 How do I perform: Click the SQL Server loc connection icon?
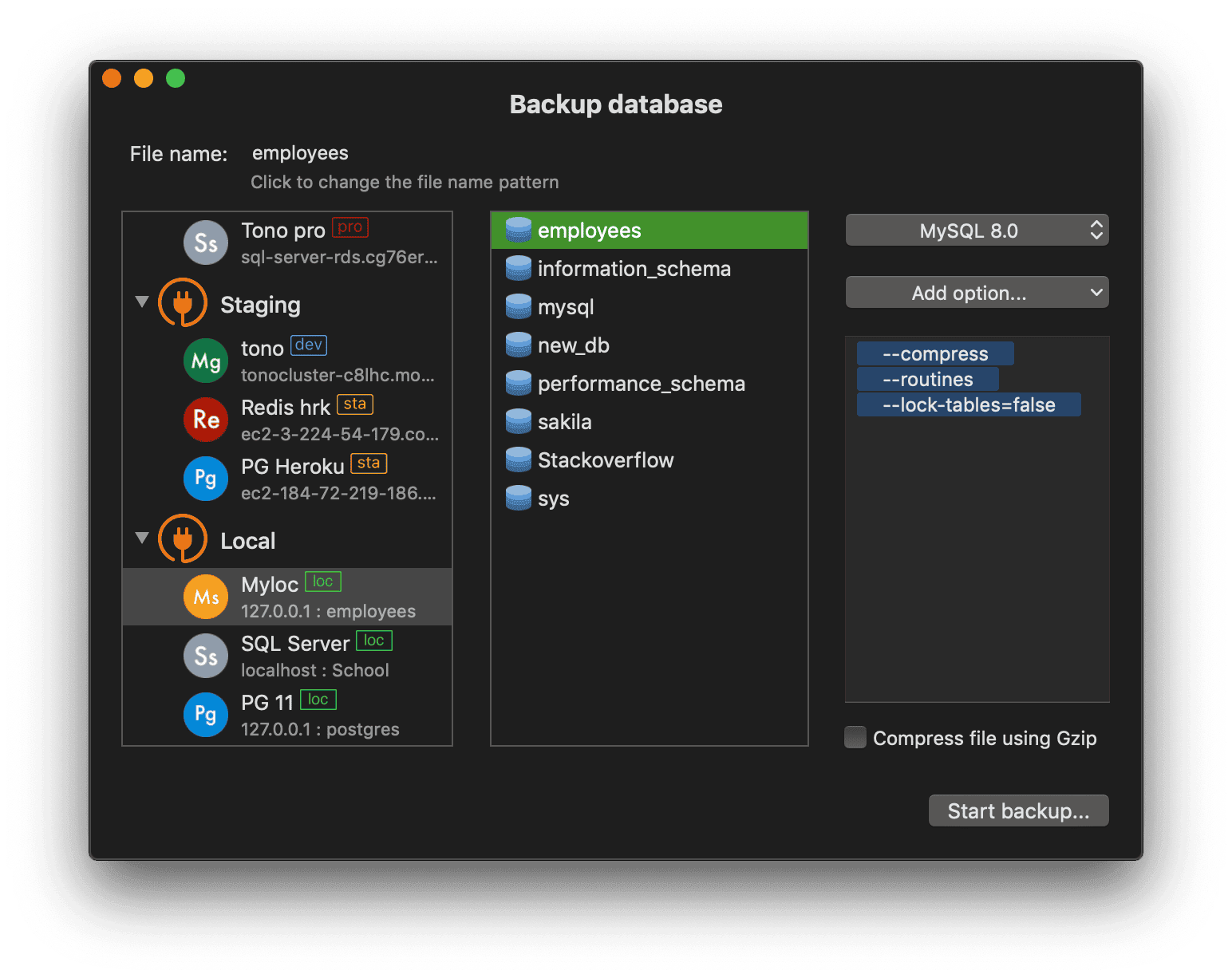206,656
